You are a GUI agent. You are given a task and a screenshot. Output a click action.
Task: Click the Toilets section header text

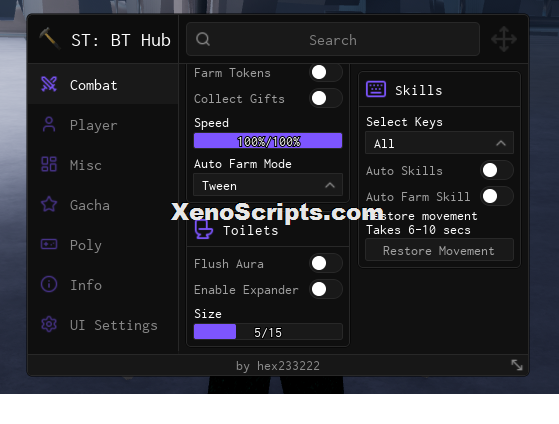tap(251, 230)
